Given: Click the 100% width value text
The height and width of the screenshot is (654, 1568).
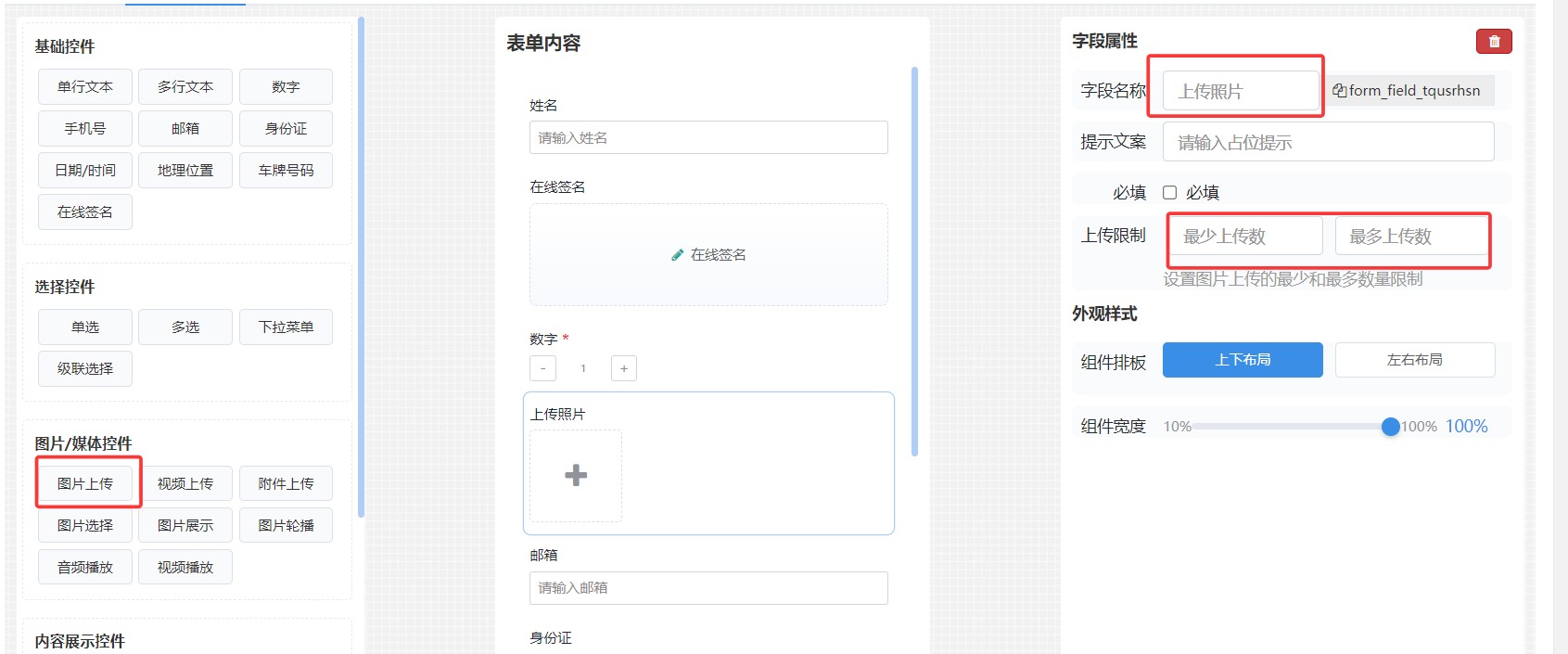Looking at the screenshot, I should [1466, 426].
